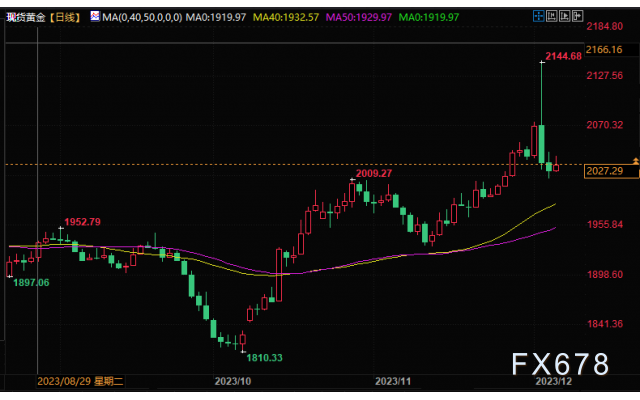
Task: Click the 1898.60 axis value
Action: tap(604, 274)
